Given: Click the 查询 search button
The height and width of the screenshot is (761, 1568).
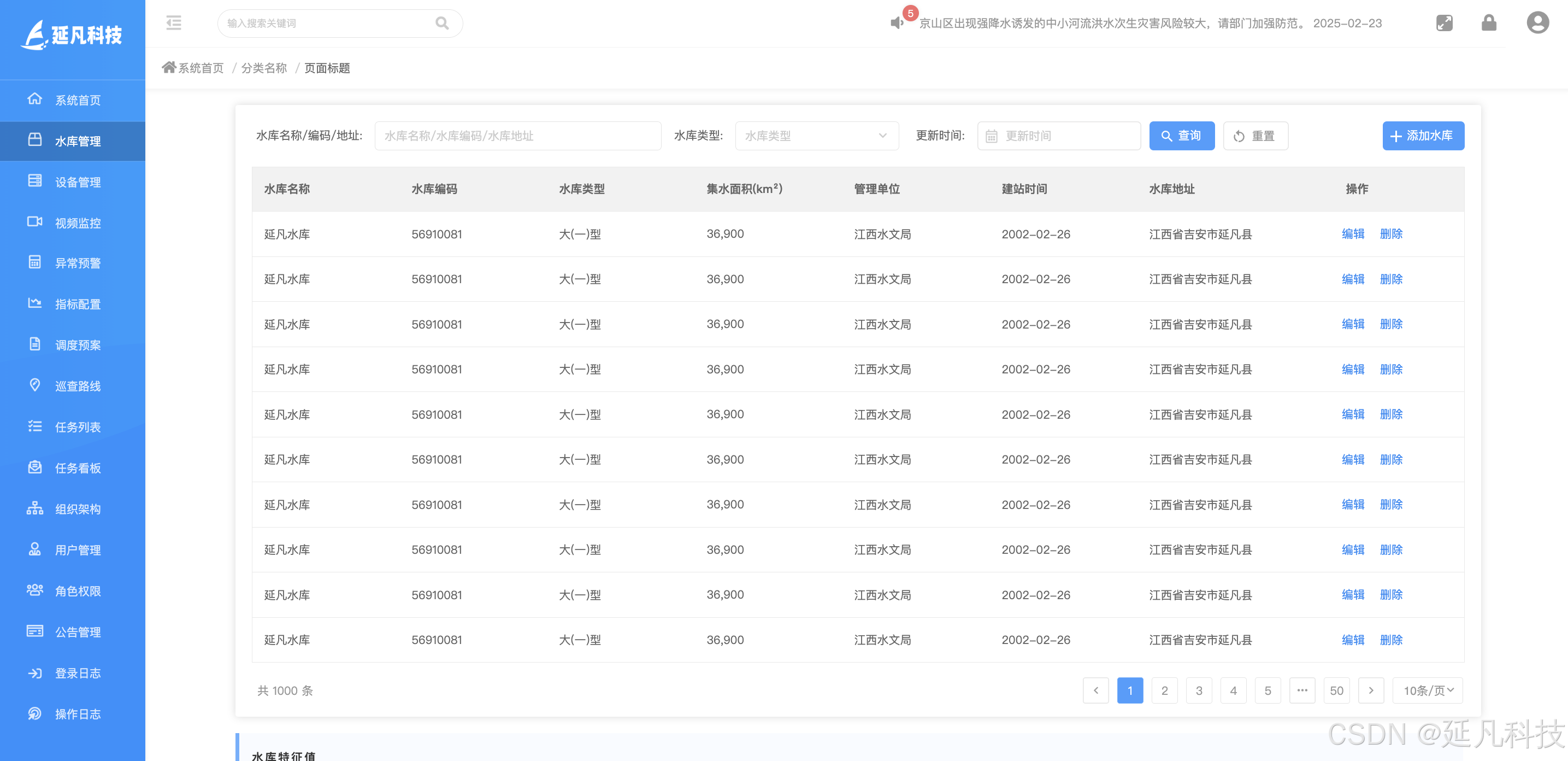Looking at the screenshot, I should [1181, 136].
